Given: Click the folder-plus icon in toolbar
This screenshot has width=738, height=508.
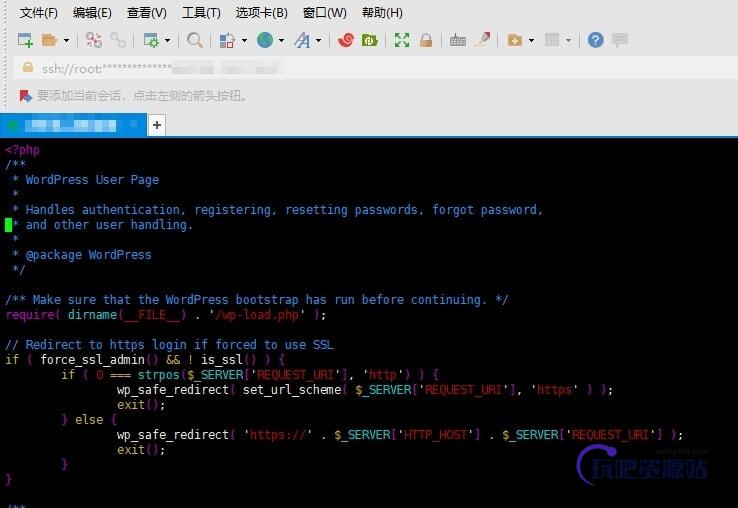Looking at the screenshot, I should (x=514, y=40).
